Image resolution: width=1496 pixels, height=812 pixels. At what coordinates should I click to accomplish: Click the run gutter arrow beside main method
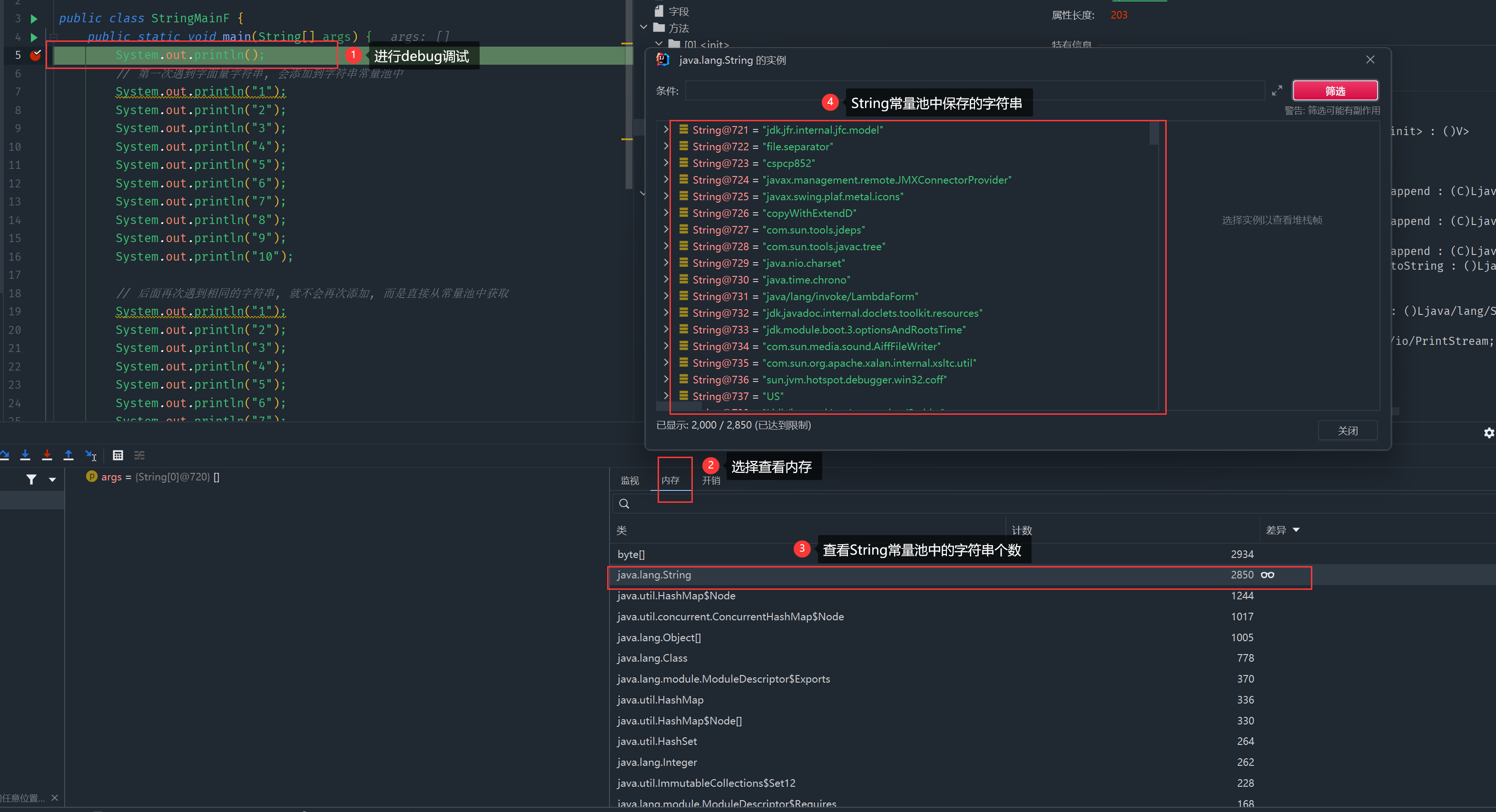coord(34,37)
